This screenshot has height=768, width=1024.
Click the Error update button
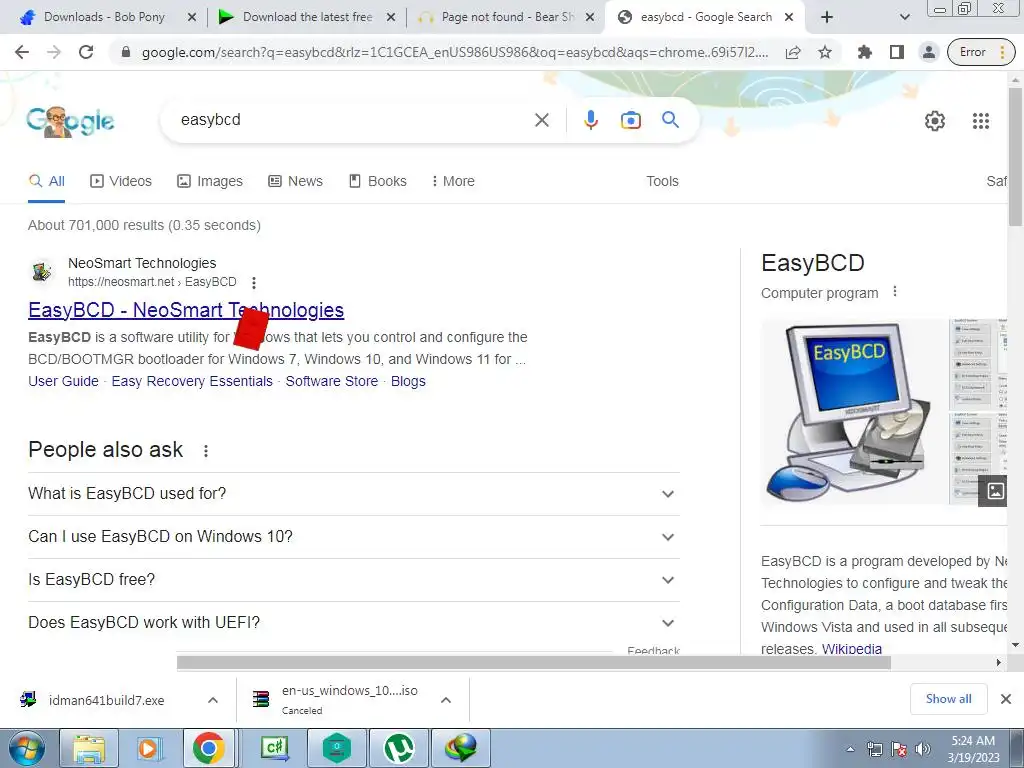point(981,52)
